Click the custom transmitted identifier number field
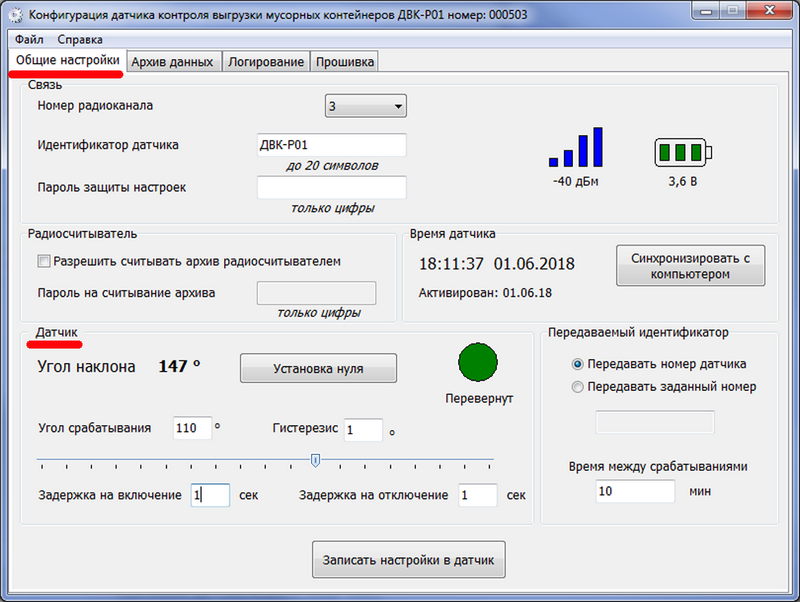This screenshot has height=602, width=800. pyautogui.click(x=655, y=422)
